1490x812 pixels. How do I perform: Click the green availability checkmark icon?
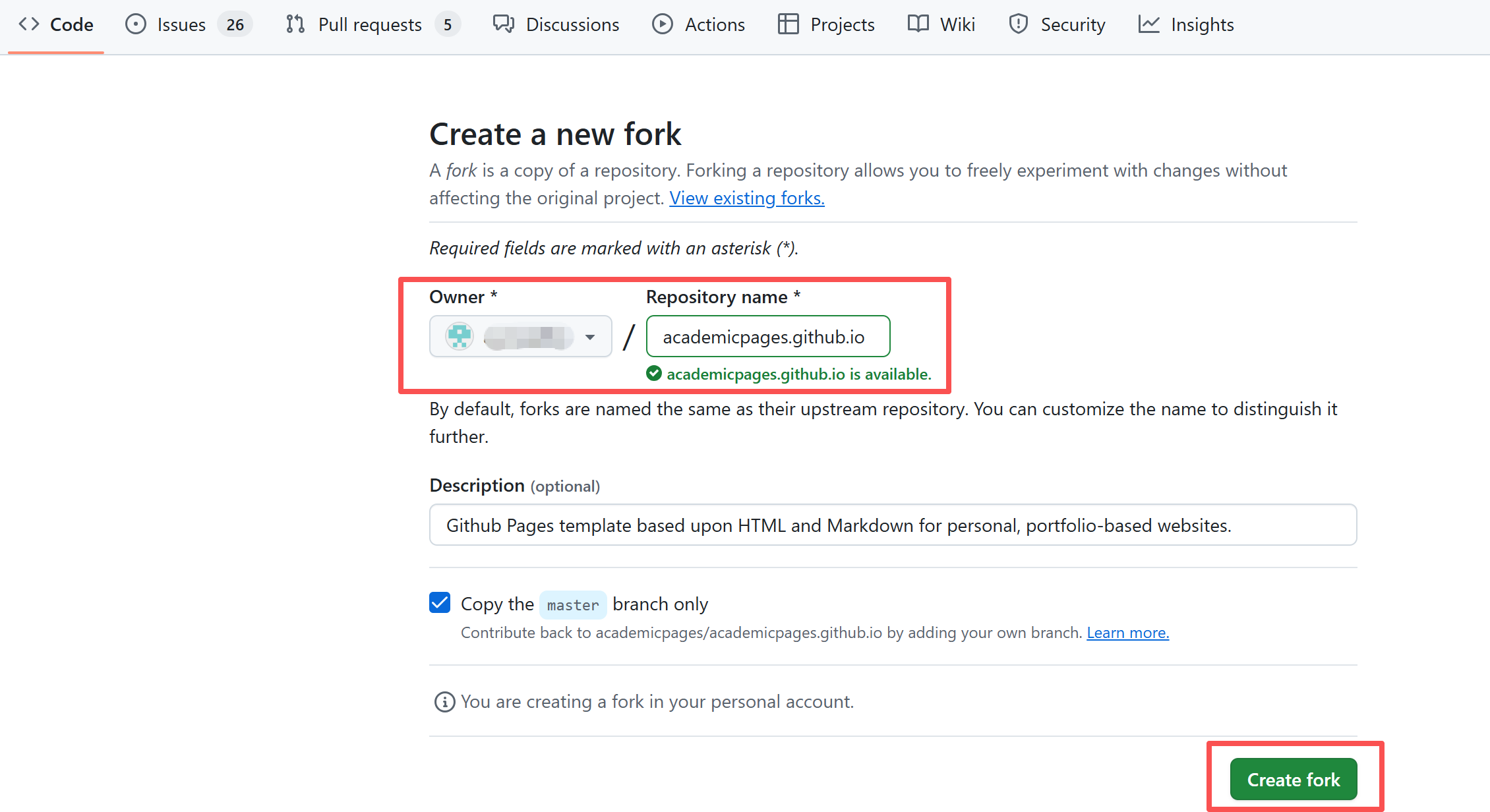653,374
